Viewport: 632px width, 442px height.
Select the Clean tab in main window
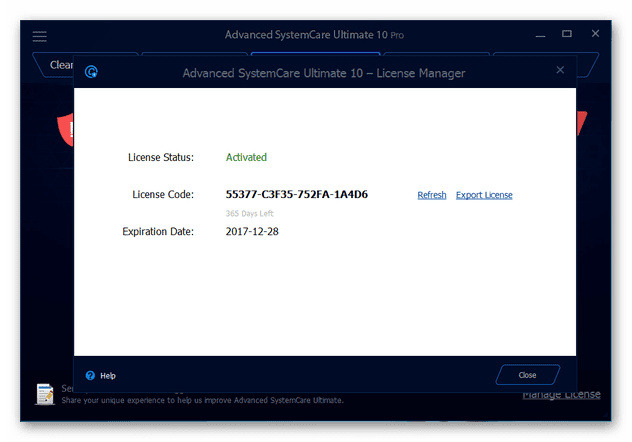56,65
